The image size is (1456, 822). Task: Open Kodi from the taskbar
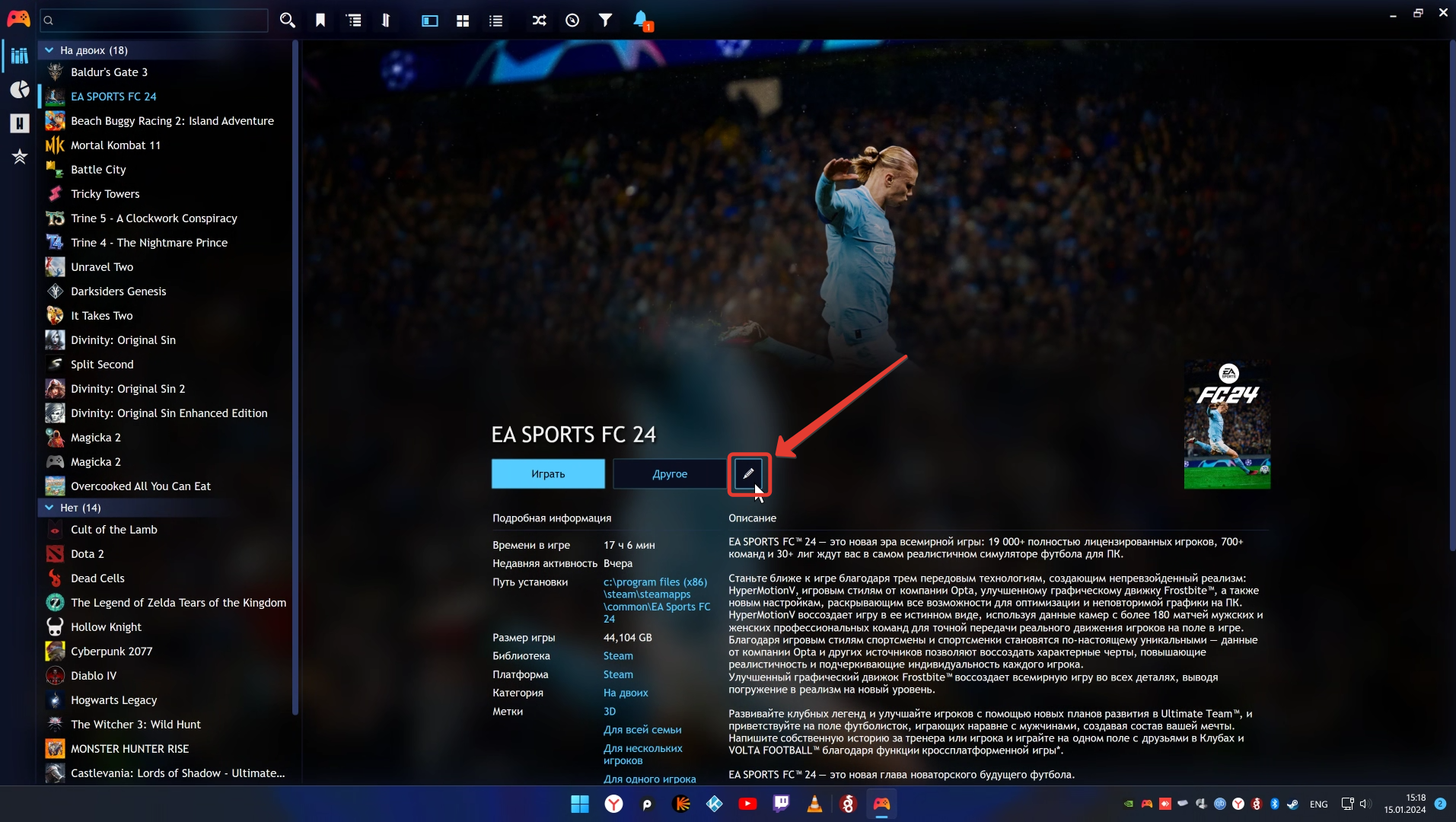pos(714,804)
